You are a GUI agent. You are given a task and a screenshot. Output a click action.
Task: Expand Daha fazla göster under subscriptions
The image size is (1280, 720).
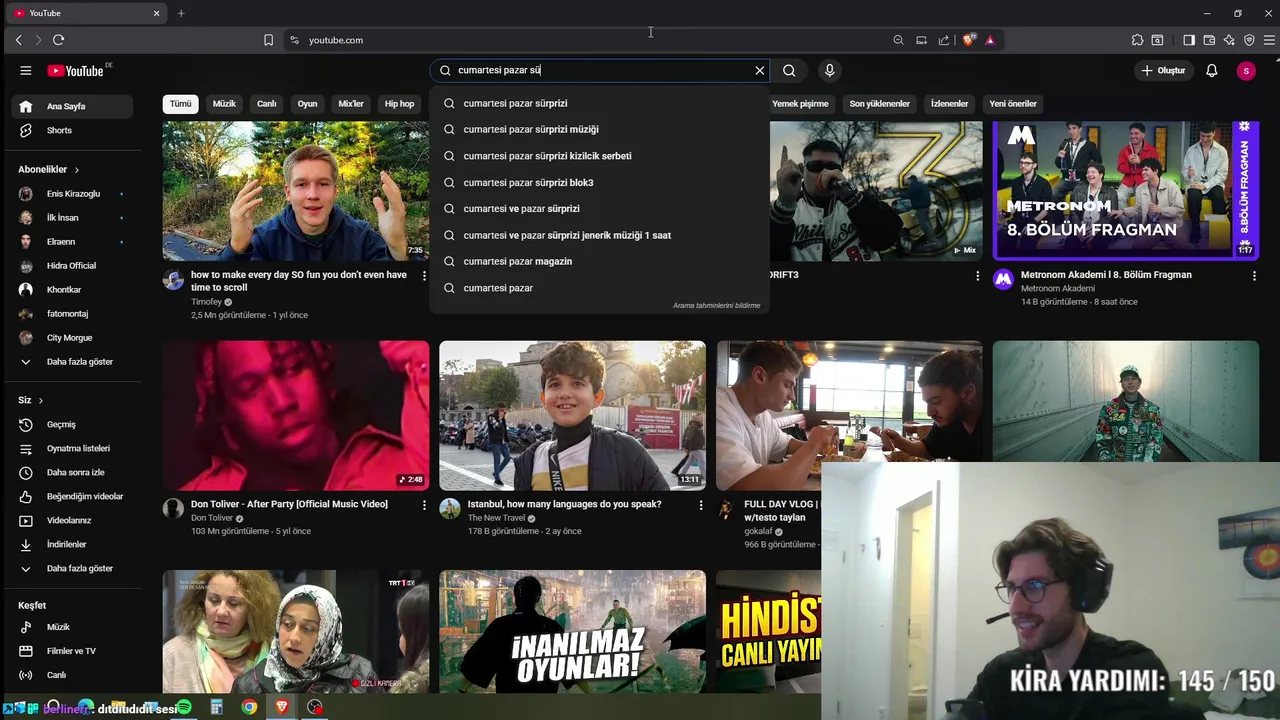click(72, 362)
